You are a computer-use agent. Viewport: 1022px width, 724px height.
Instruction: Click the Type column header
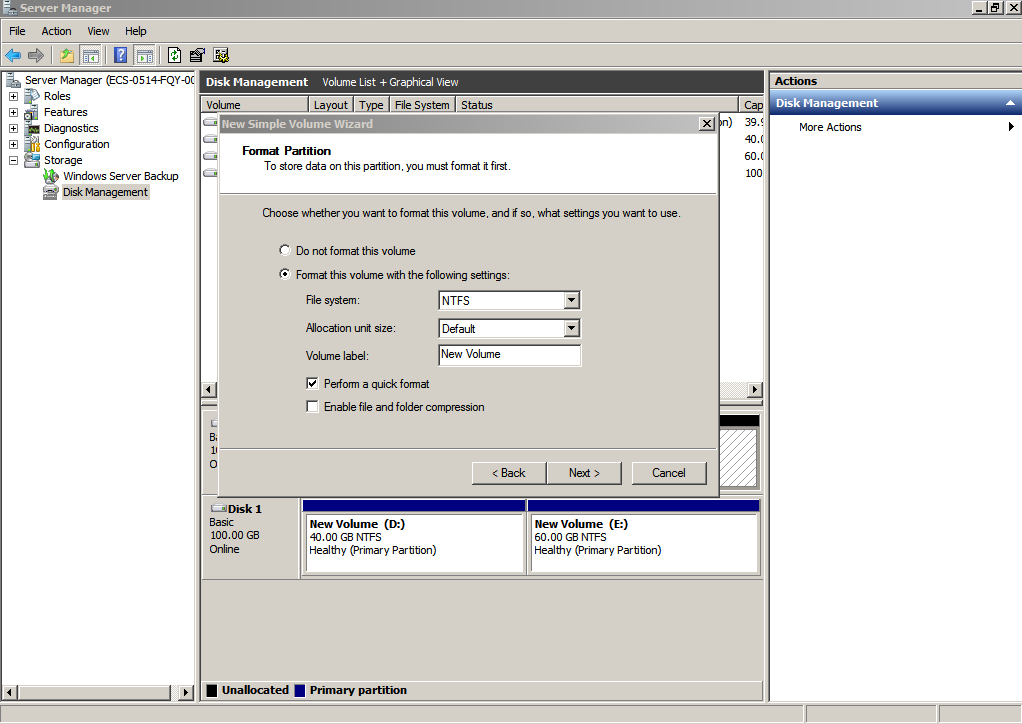(371, 105)
